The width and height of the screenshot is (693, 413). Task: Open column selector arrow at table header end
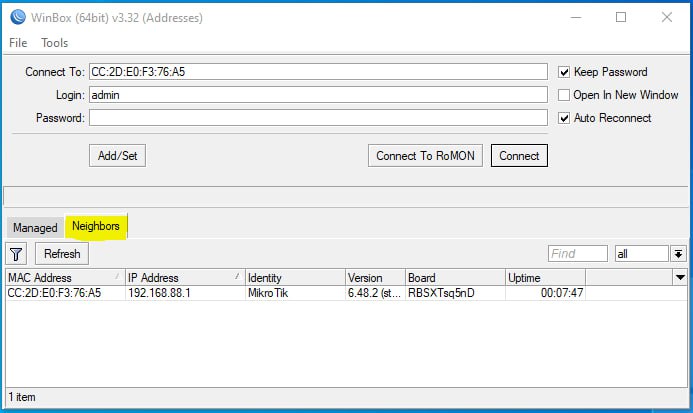pos(680,277)
